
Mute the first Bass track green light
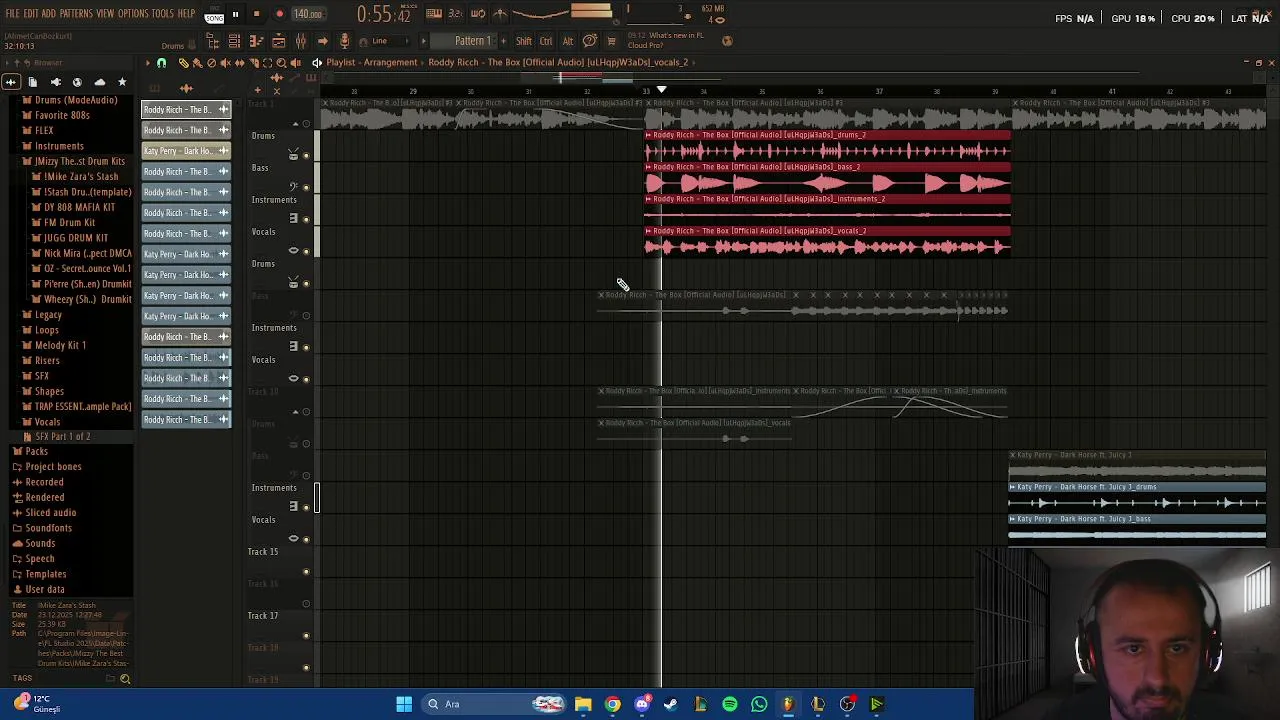(306, 187)
